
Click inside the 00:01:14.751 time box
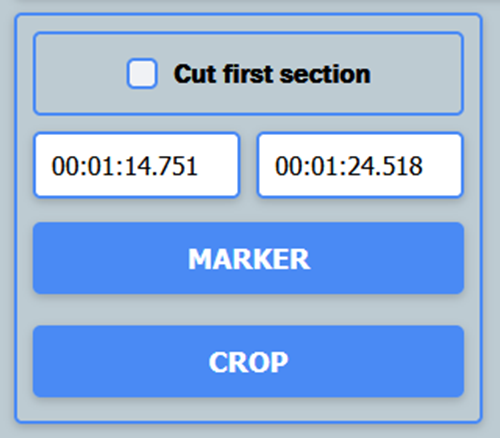(137, 165)
